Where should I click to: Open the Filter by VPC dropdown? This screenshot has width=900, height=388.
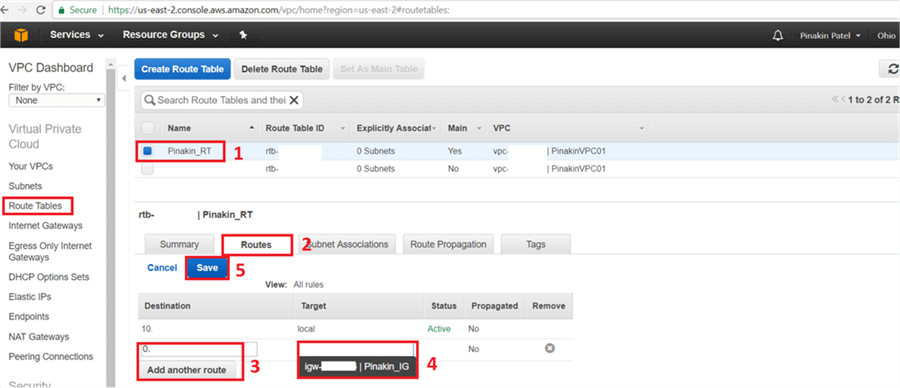(56, 100)
